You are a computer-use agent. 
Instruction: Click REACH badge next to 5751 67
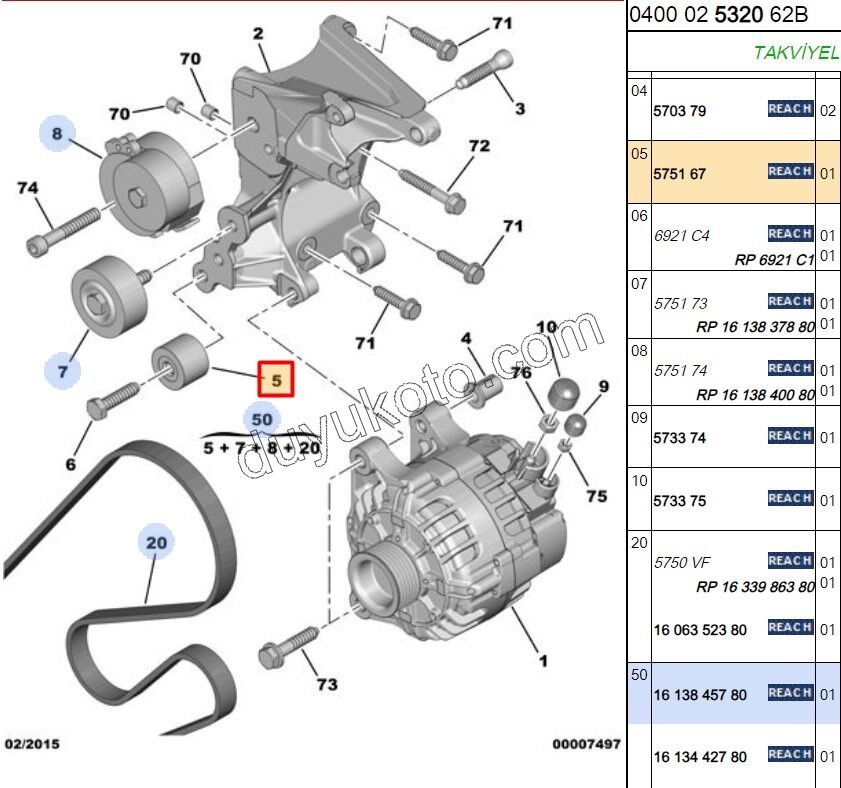(789, 172)
